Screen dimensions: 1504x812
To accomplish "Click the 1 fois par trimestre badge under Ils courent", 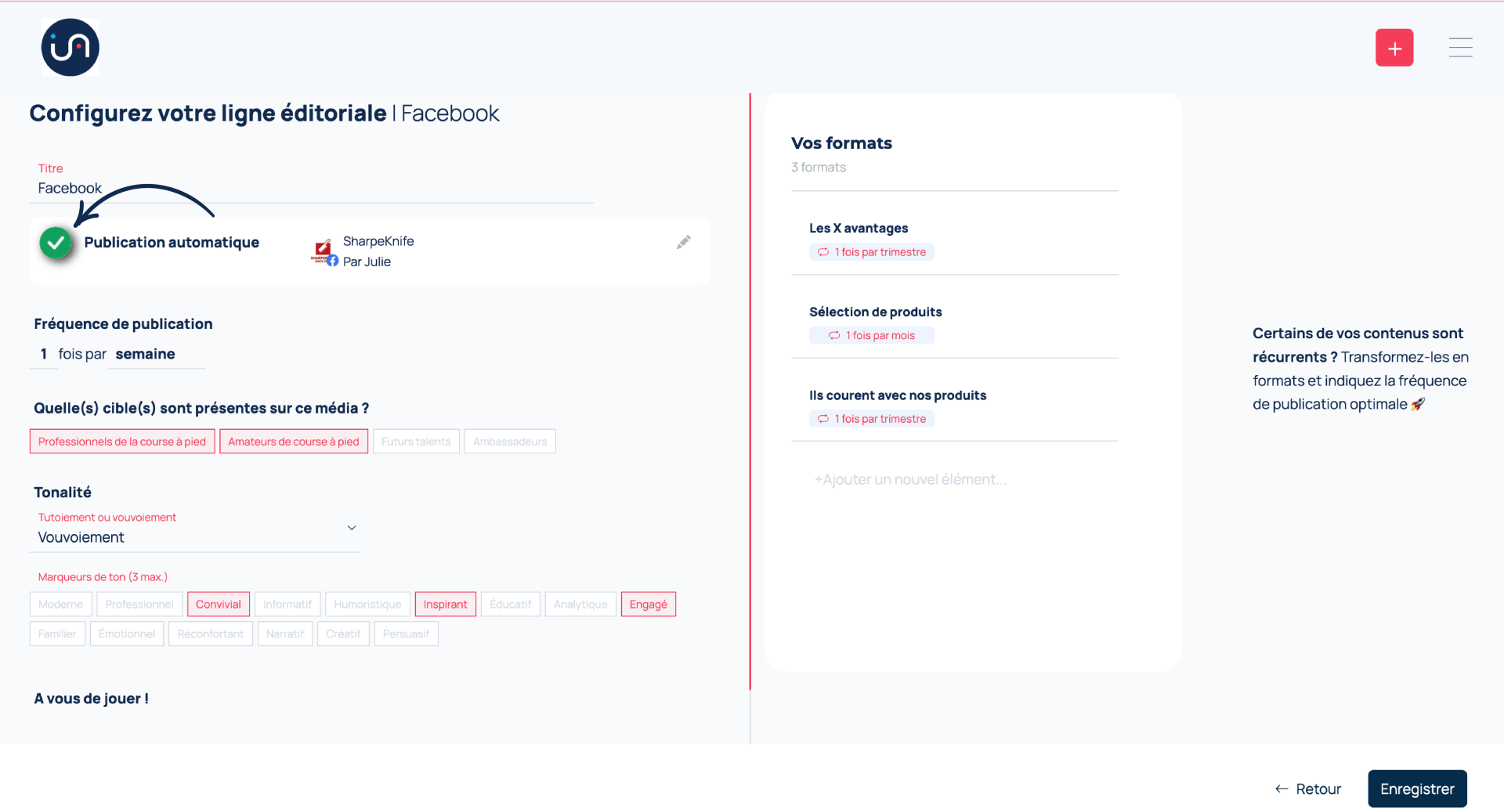I will pos(872,419).
